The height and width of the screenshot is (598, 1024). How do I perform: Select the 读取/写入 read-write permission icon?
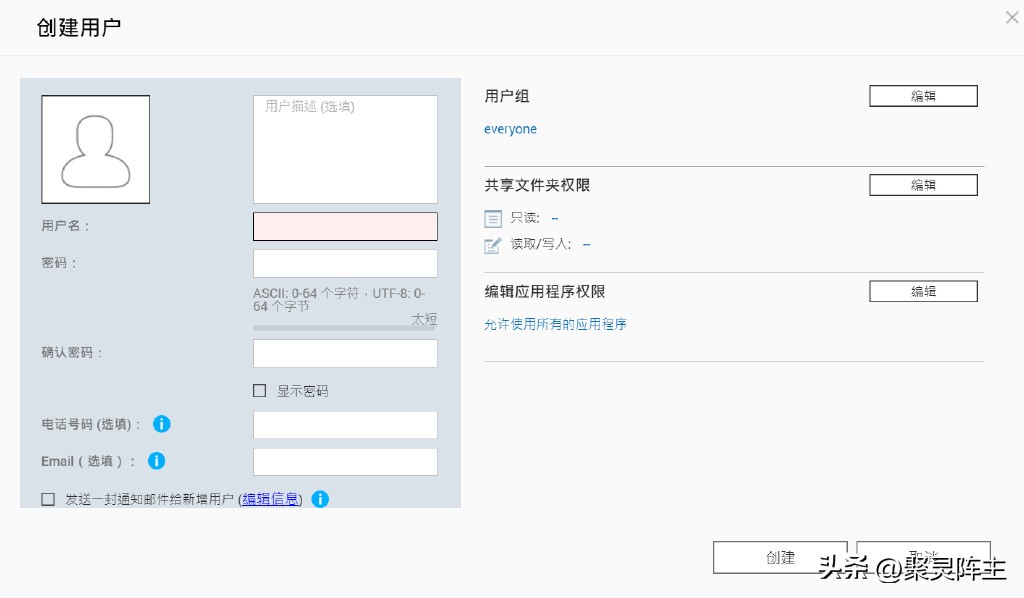click(x=493, y=244)
